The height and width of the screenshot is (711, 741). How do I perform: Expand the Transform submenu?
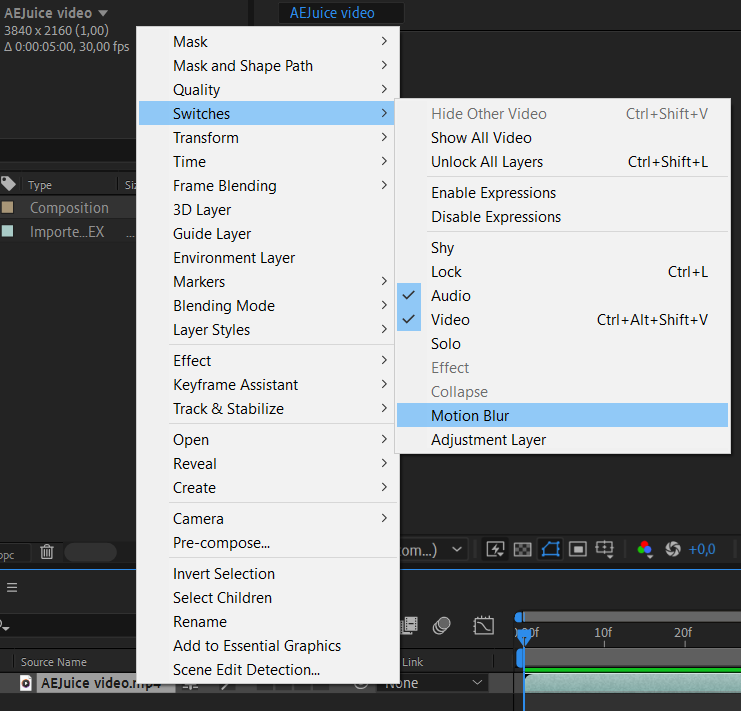tap(205, 138)
